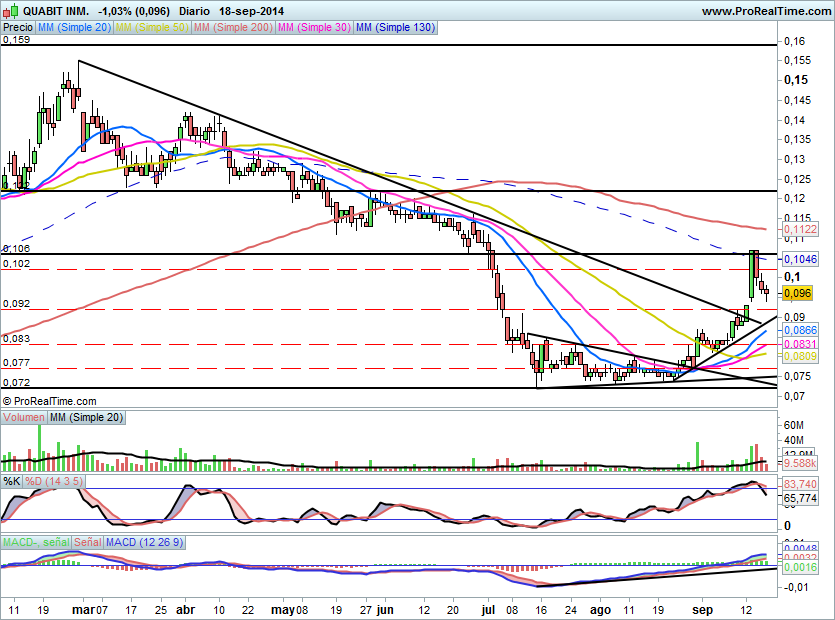The height and width of the screenshot is (620, 835).
Task: Select the MM (Simple 130) legend tag
Action: tap(395, 28)
